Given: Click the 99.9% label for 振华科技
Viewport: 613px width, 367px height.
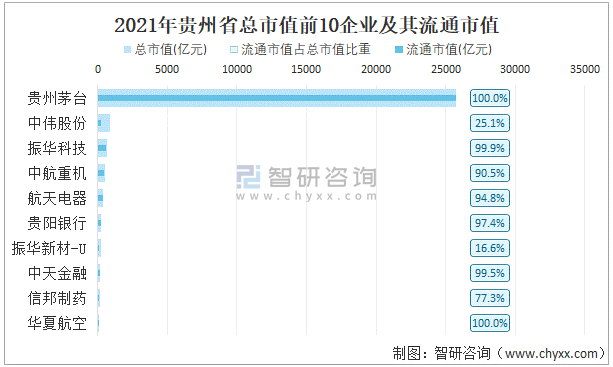Looking at the screenshot, I should (490, 148).
